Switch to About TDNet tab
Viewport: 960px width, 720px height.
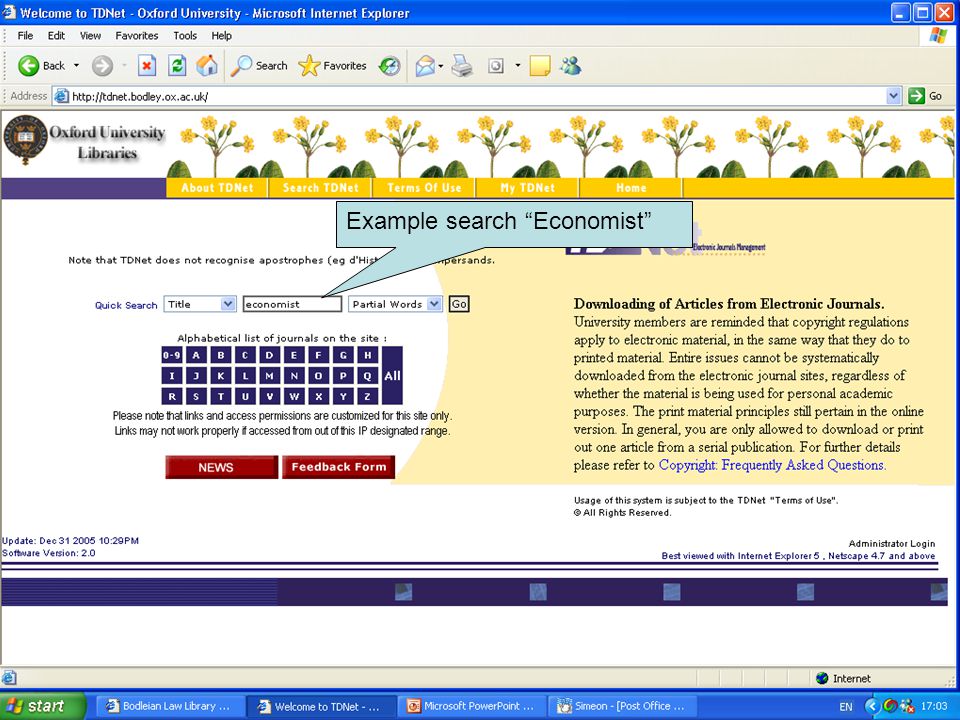(x=217, y=188)
